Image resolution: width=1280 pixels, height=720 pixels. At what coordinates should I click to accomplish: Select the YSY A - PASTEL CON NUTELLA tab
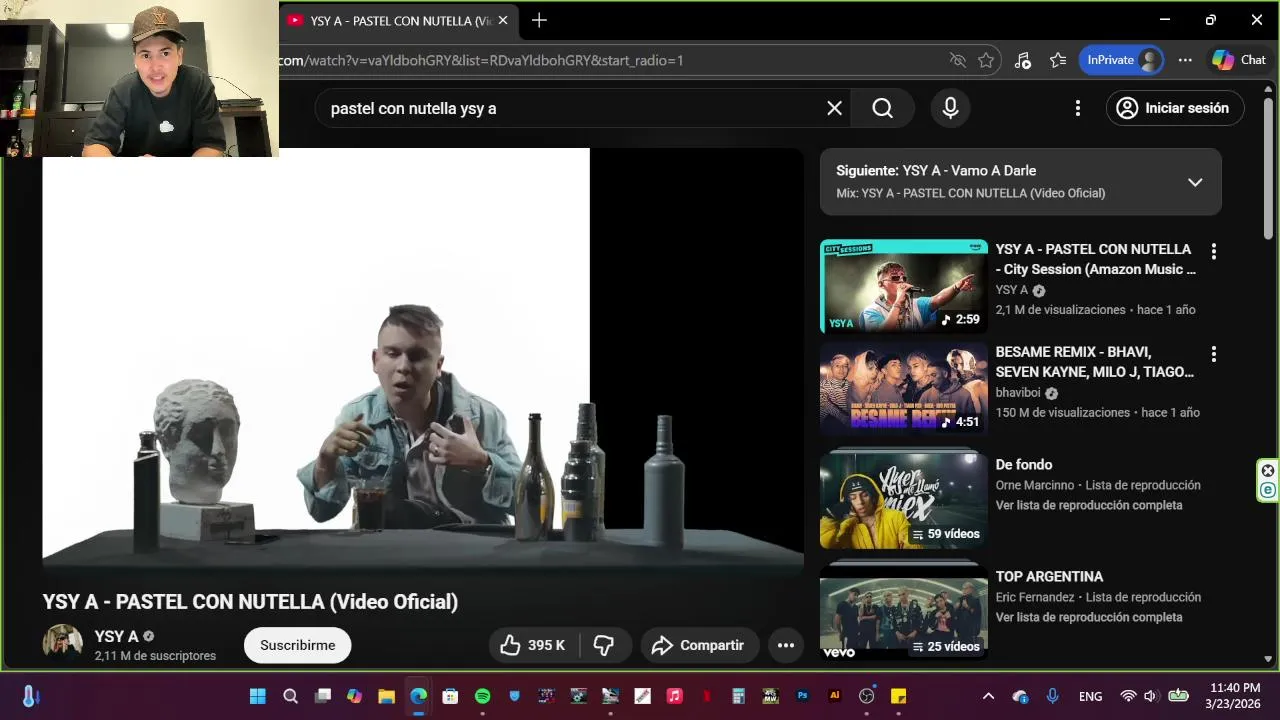398,20
